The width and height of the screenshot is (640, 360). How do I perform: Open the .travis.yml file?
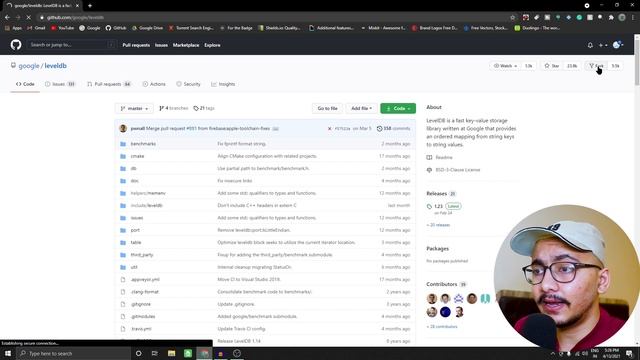141,329
